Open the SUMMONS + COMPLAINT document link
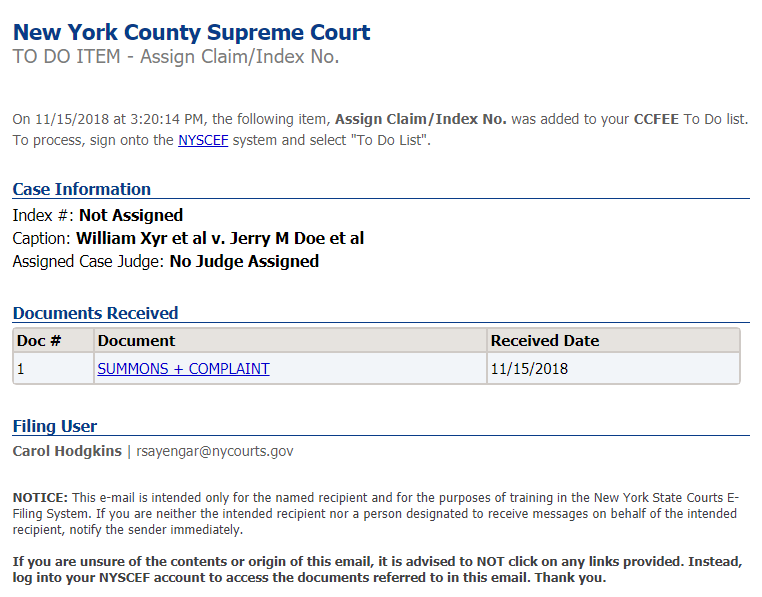Image resolution: width=762 pixels, height=597 pixels. point(183,368)
